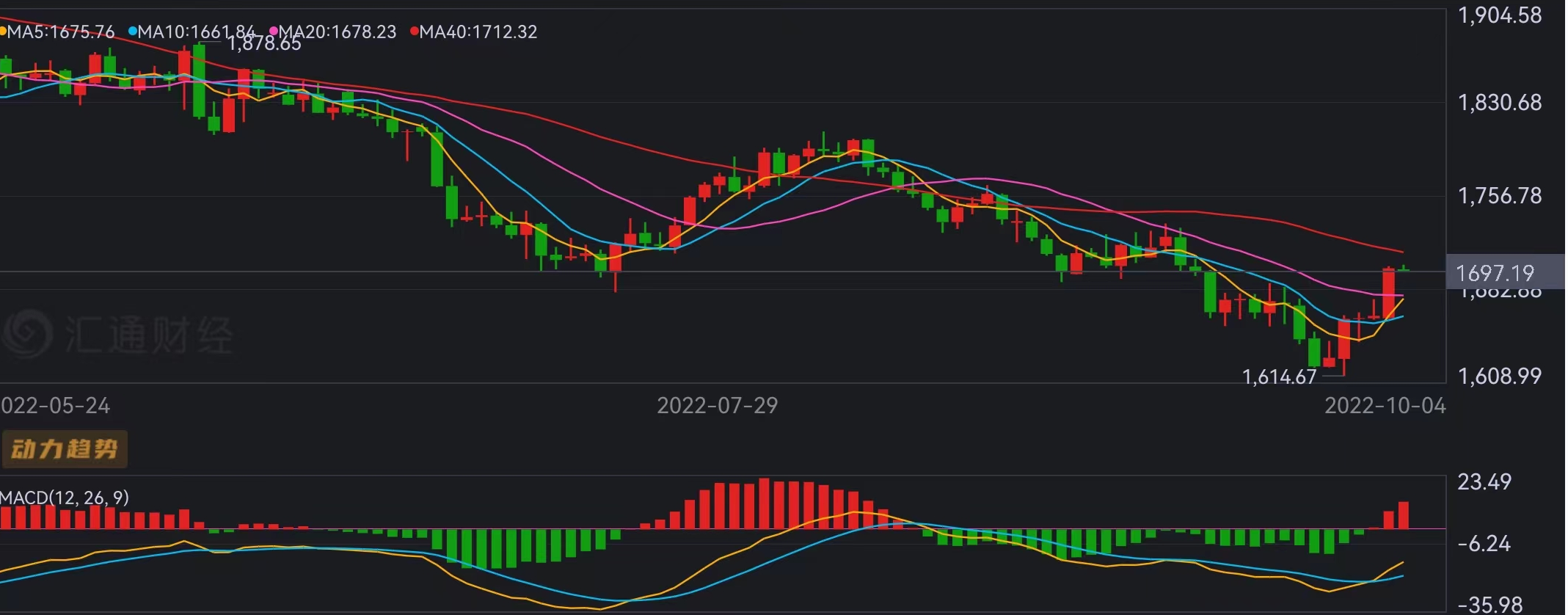Viewport: 1568px width, 615px height.
Task: Click the 1,756.78 price axis label
Action: point(1499,196)
